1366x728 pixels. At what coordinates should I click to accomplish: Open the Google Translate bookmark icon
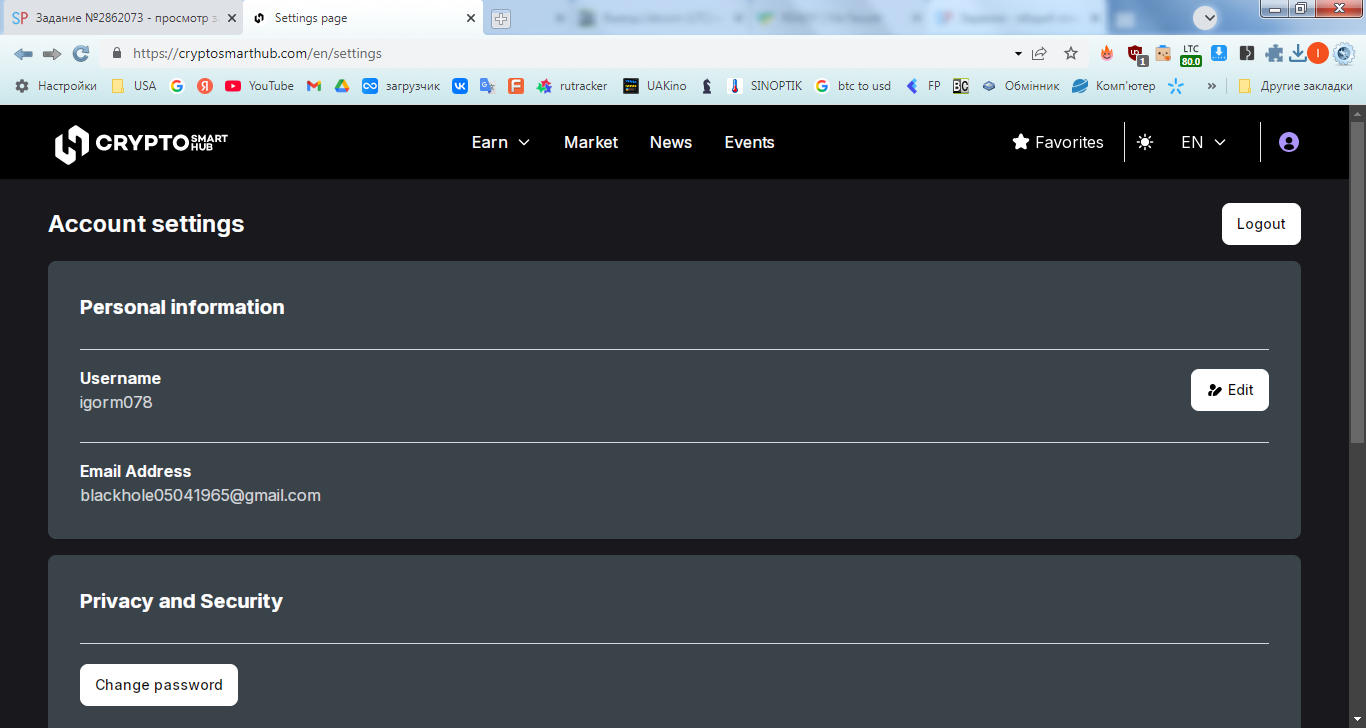488,86
